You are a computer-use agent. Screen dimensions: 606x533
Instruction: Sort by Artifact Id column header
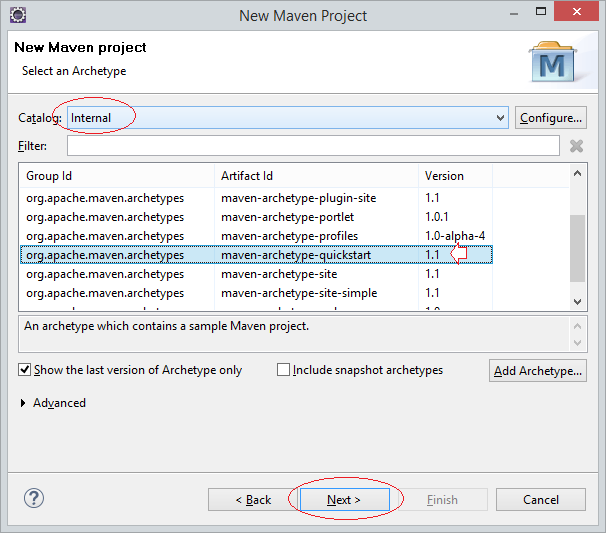pyautogui.click(x=317, y=176)
